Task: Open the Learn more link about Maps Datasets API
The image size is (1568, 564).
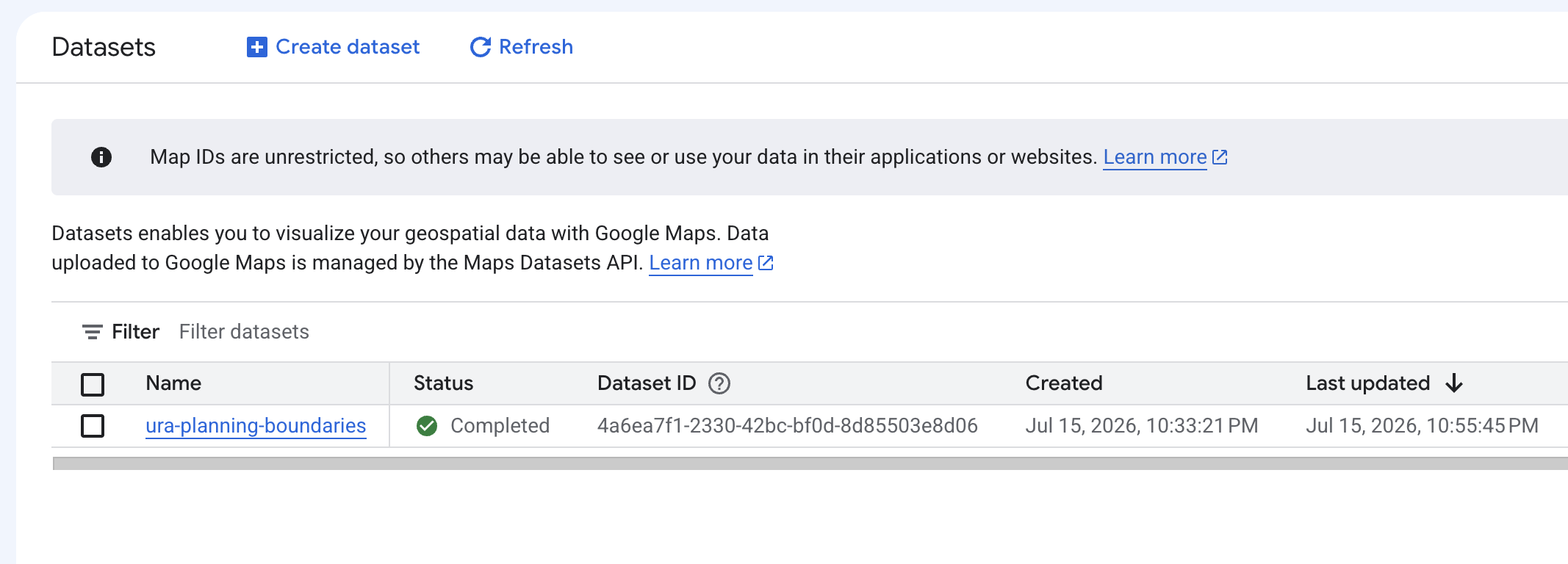Action: tap(711, 263)
